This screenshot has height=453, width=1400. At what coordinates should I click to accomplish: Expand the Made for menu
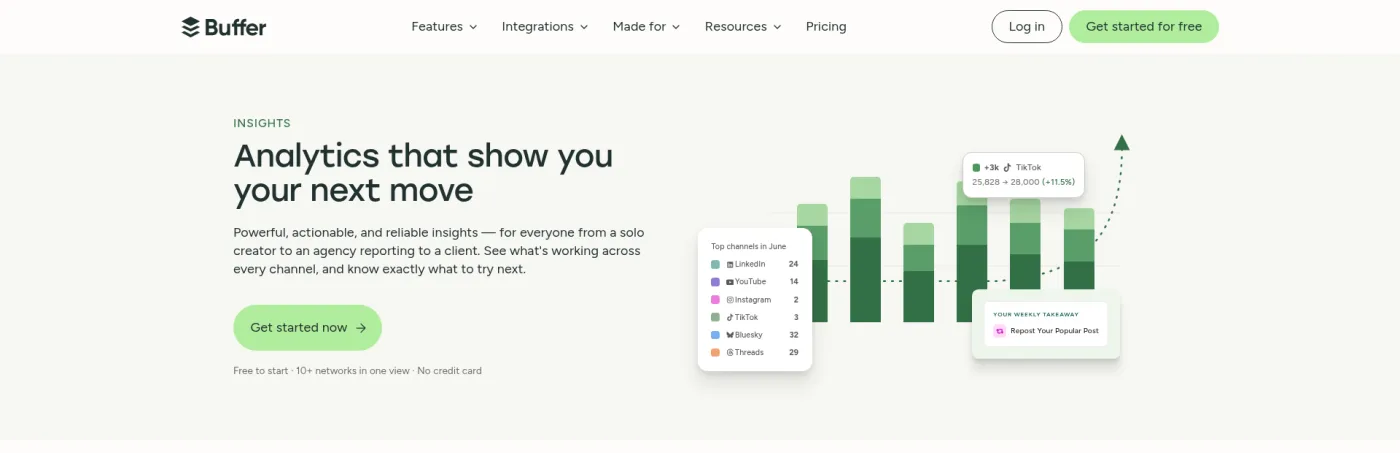(646, 27)
